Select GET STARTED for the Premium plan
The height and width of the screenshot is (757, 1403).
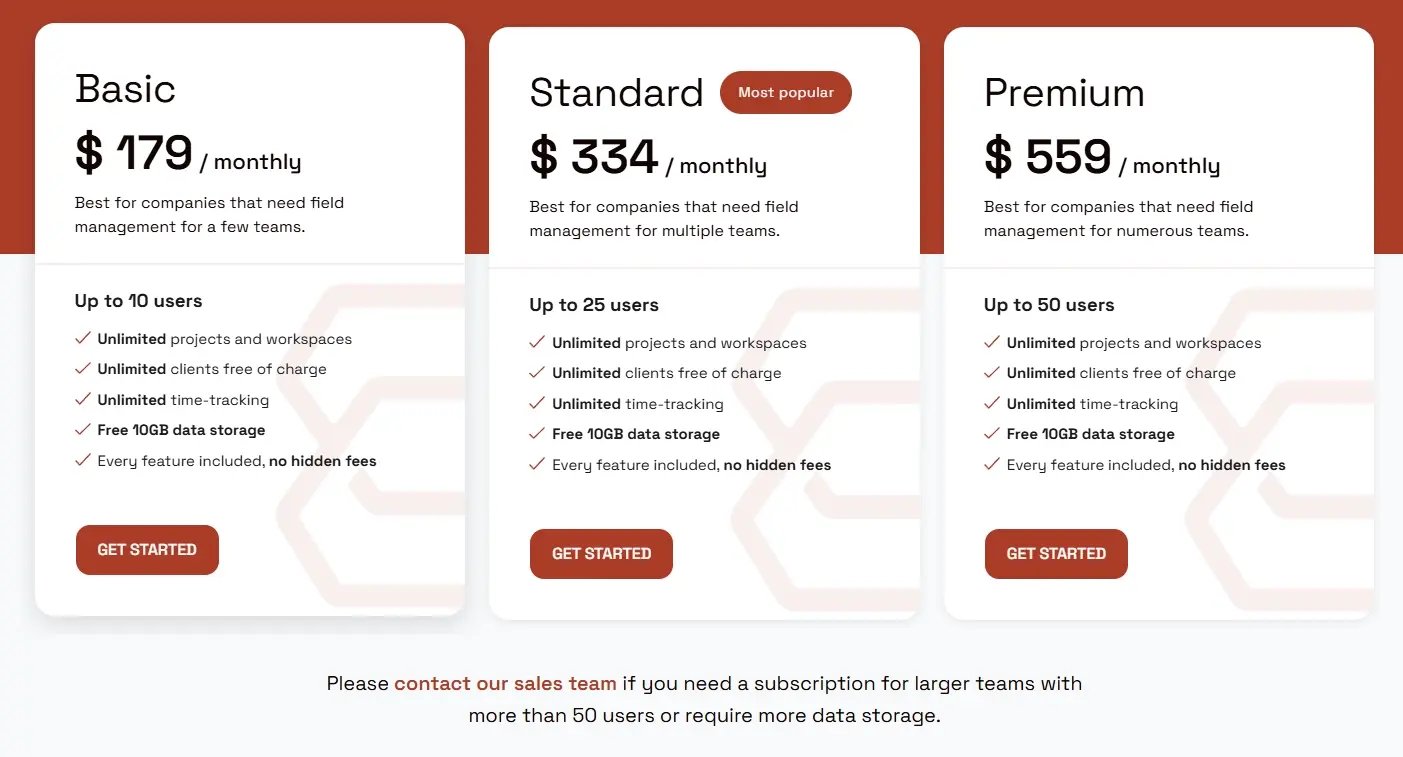[x=1056, y=553]
